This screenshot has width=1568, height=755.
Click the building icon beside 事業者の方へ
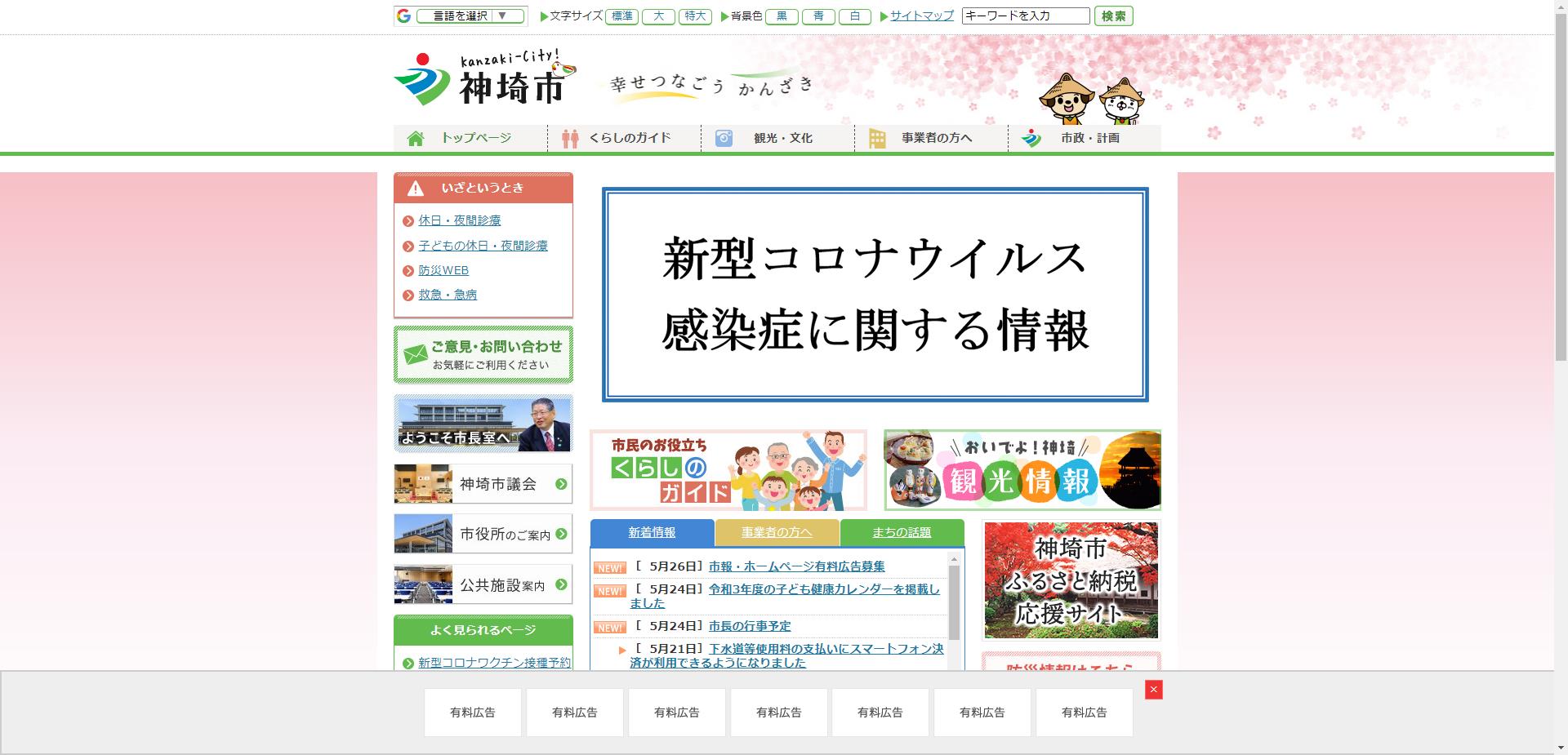pyautogui.click(x=877, y=138)
